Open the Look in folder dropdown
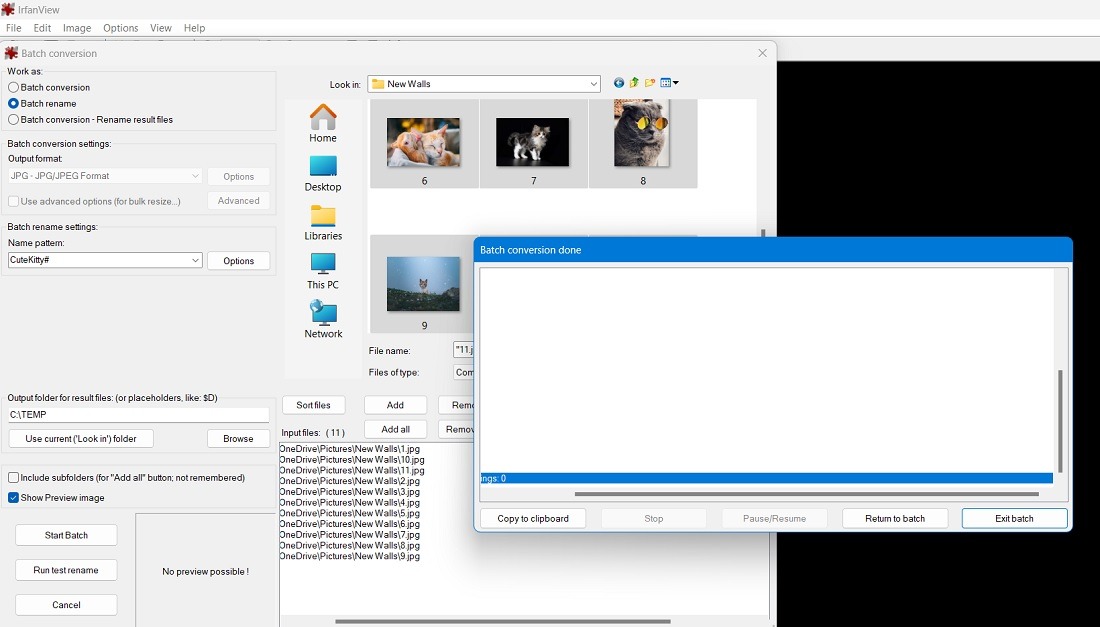Image resolution: width=1100 pixels, height=627 pixels. point(595,84)
